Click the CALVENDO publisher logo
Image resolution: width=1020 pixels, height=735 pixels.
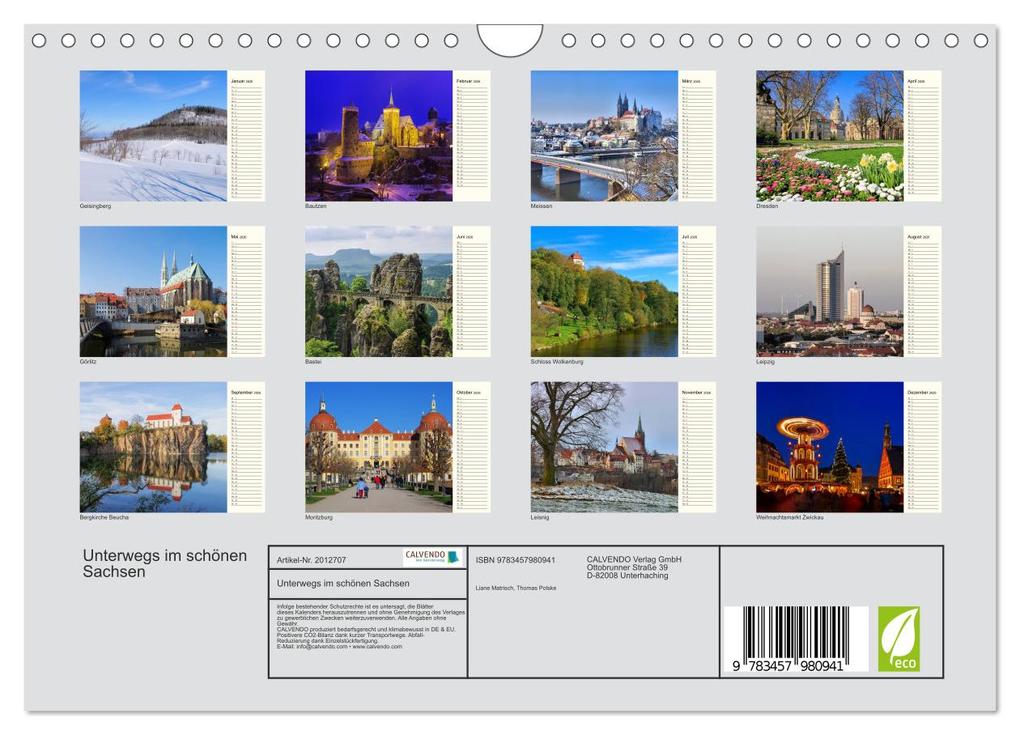(x=431, y=557)
